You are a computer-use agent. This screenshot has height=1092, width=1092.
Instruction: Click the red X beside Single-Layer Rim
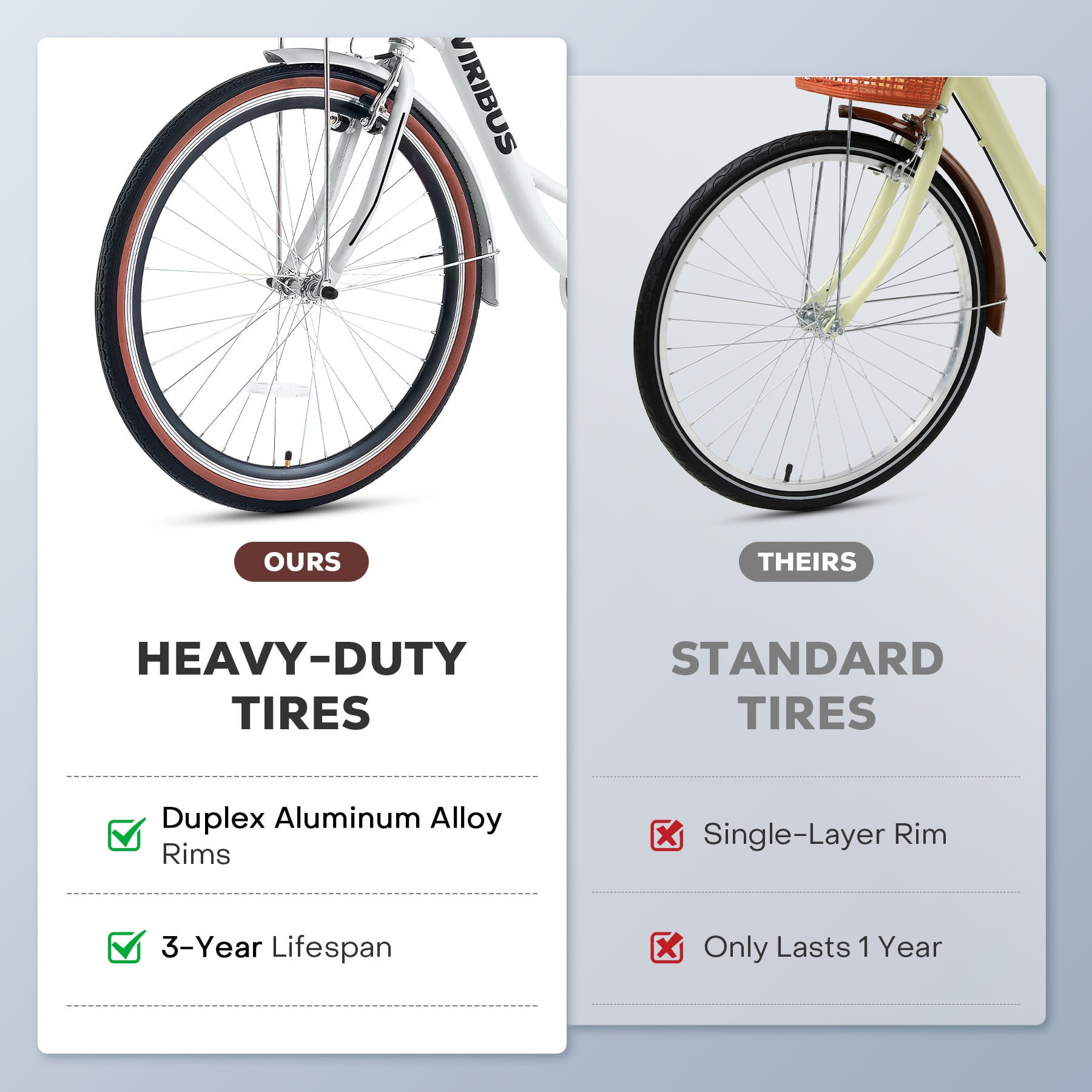[x=667, y=835]
